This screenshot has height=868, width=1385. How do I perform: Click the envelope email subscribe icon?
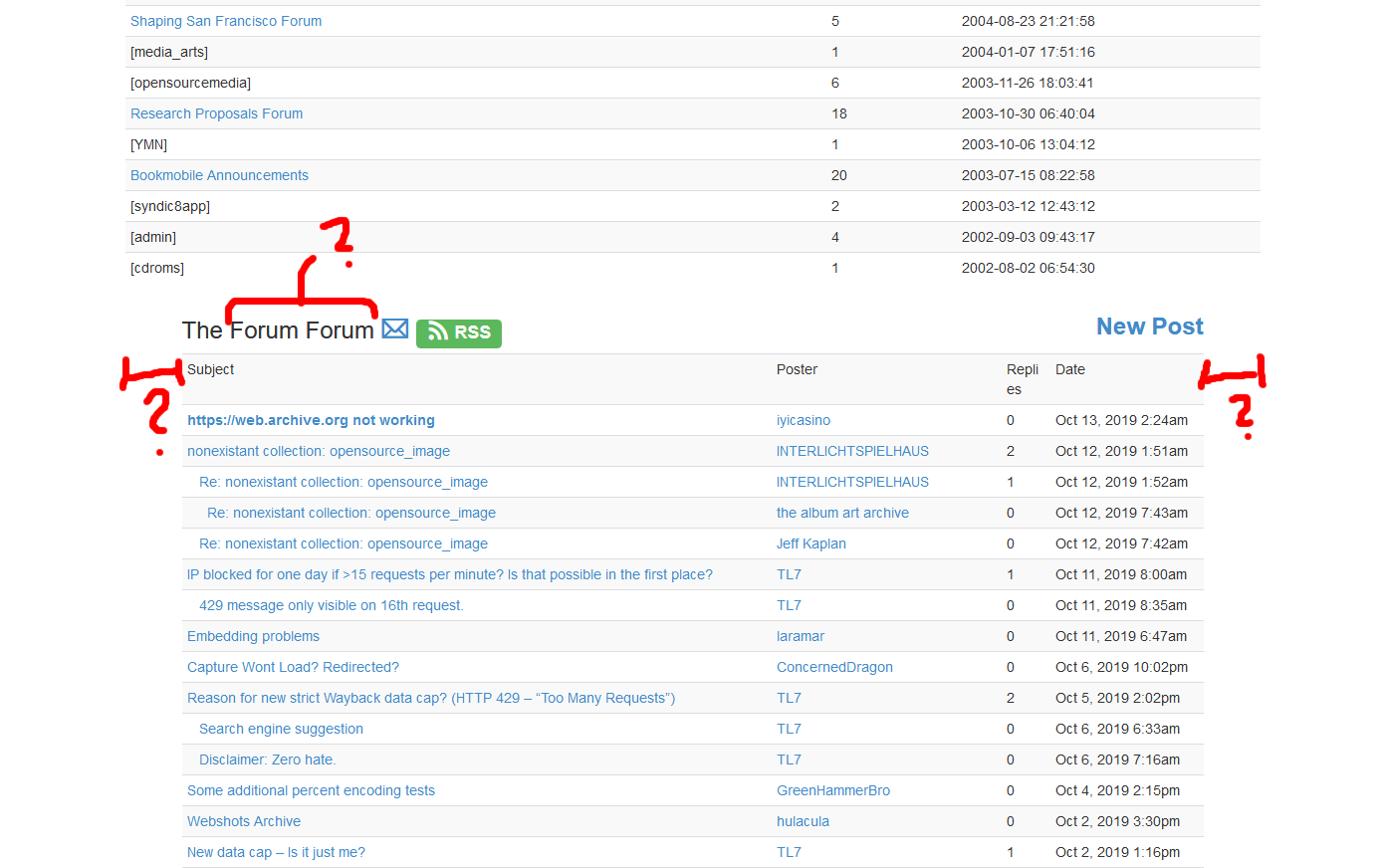[x=395, y=329]
